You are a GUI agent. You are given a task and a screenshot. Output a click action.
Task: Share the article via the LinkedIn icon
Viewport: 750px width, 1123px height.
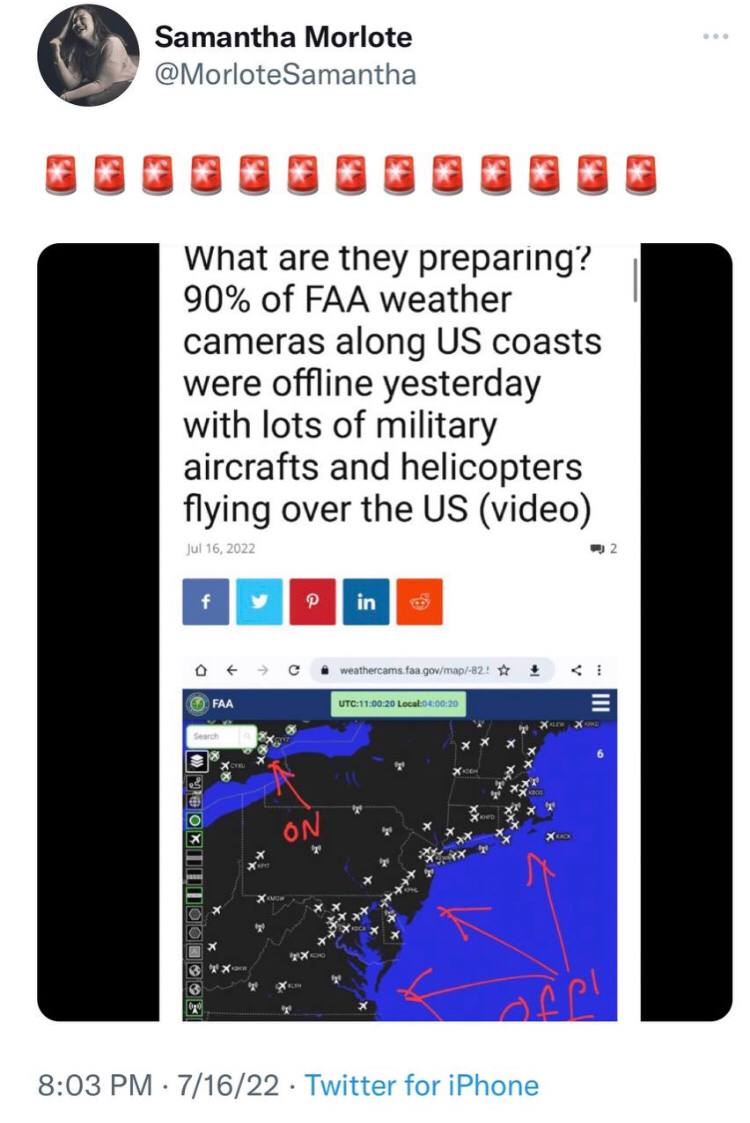point(366,602)
